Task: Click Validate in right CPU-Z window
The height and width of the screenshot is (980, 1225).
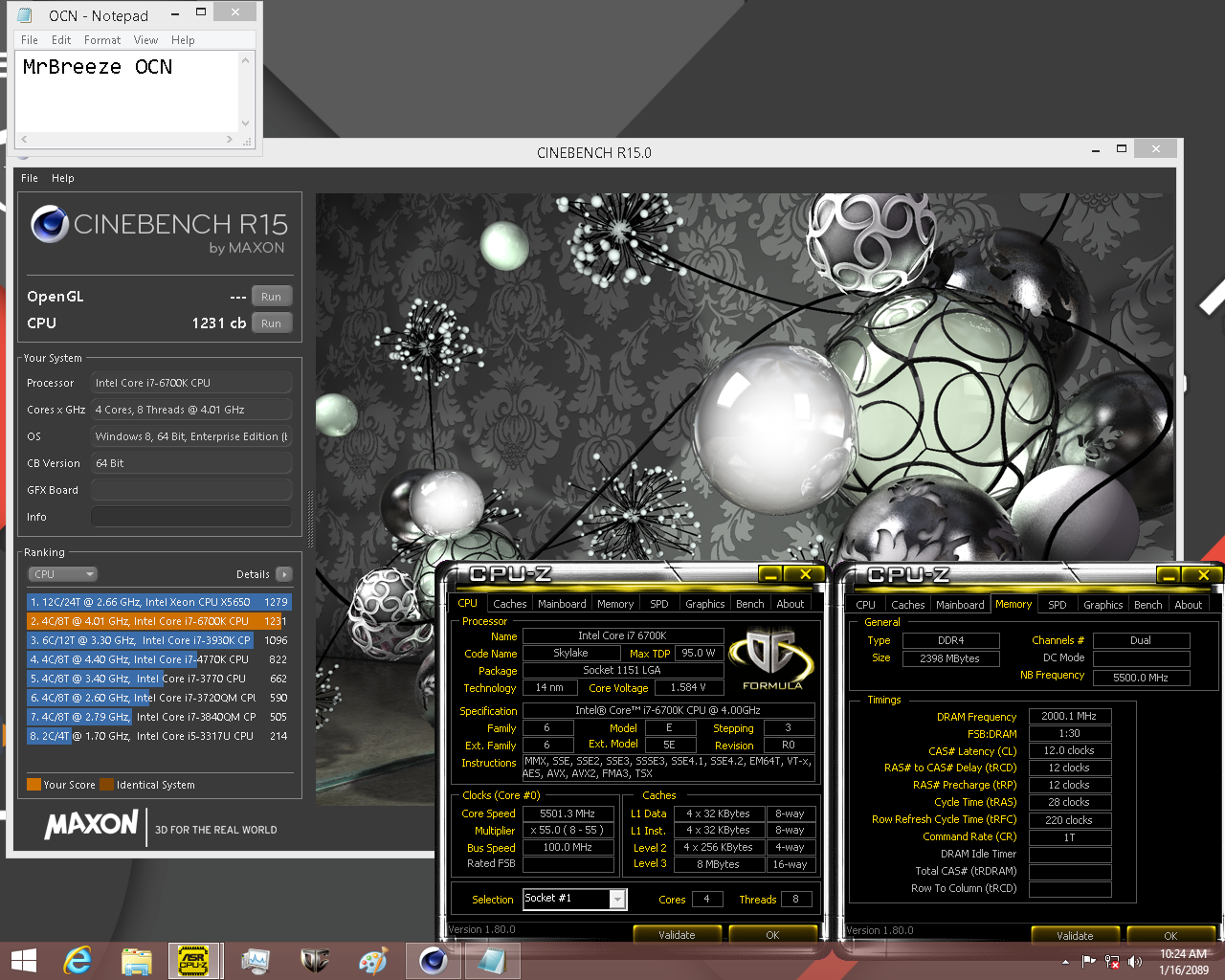Action: 1075,936
